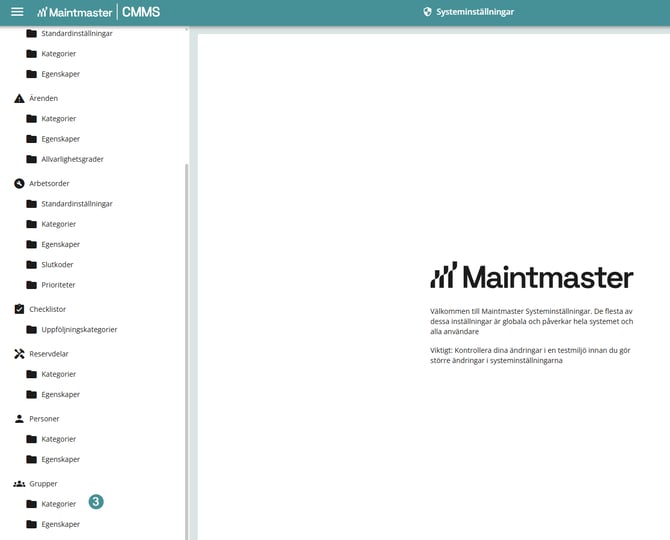Open Egenskaper under Arbetsorder
The height and width of the screenshot is (540, 670).
[61, 244]
